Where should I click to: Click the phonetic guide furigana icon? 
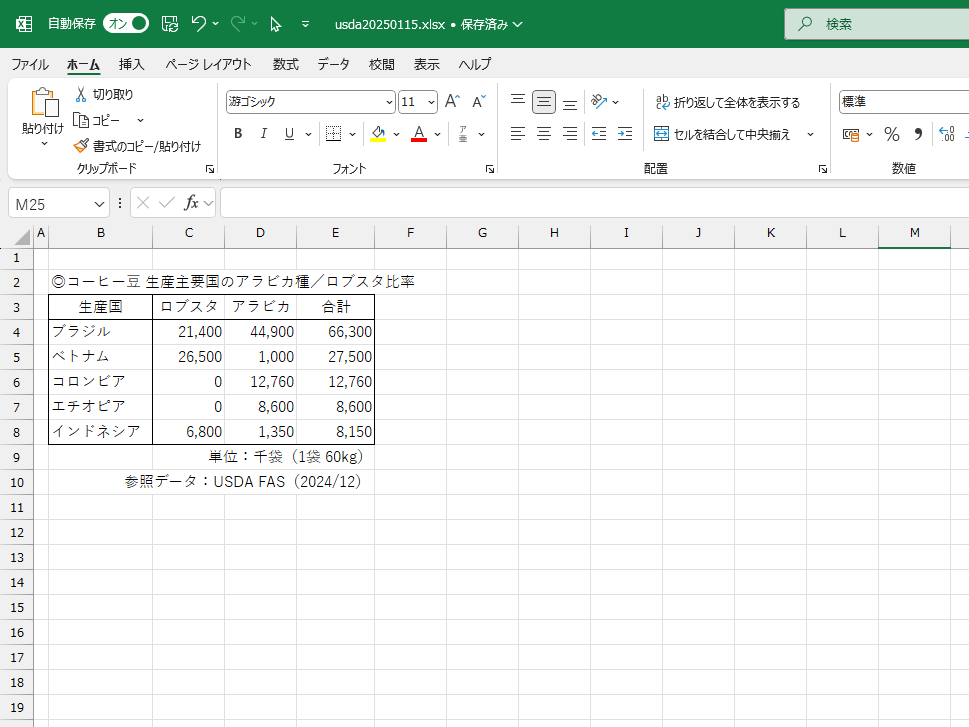(x=463, y=134)
